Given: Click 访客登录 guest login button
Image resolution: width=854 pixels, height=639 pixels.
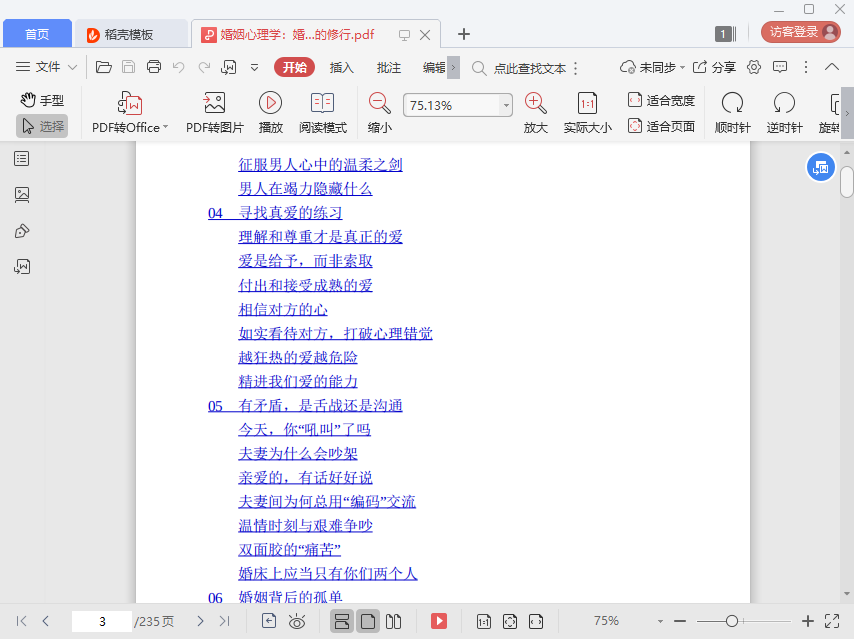Looking at the screenshot, I should coord(801,32).
